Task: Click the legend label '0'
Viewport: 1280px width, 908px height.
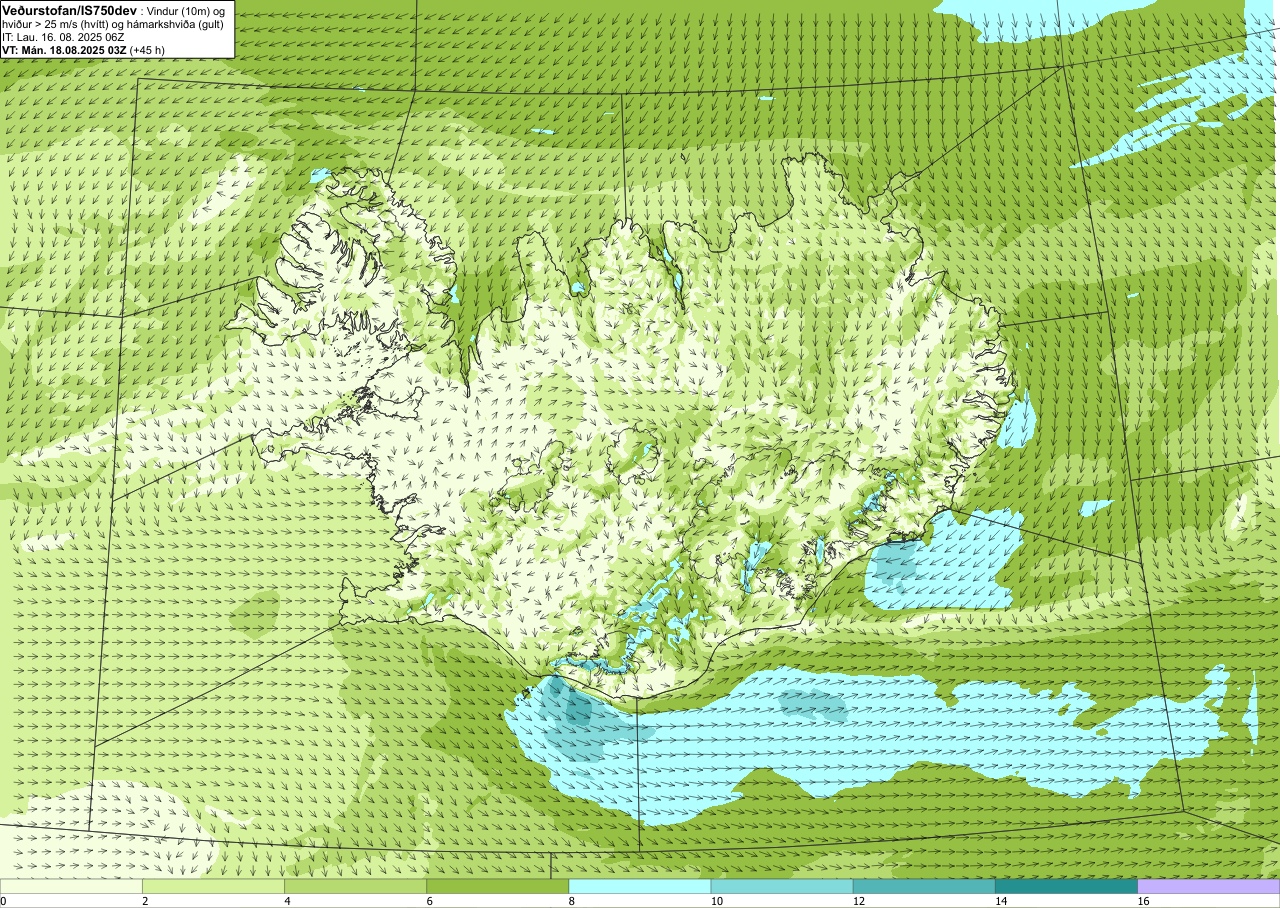Action: (x=3, y=901)
